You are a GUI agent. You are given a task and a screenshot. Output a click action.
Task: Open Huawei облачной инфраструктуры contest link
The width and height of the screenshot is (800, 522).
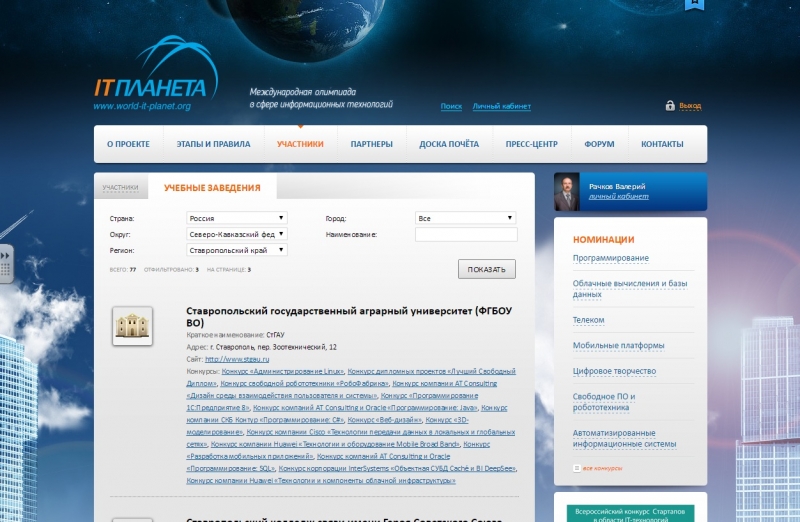[321, 481]
